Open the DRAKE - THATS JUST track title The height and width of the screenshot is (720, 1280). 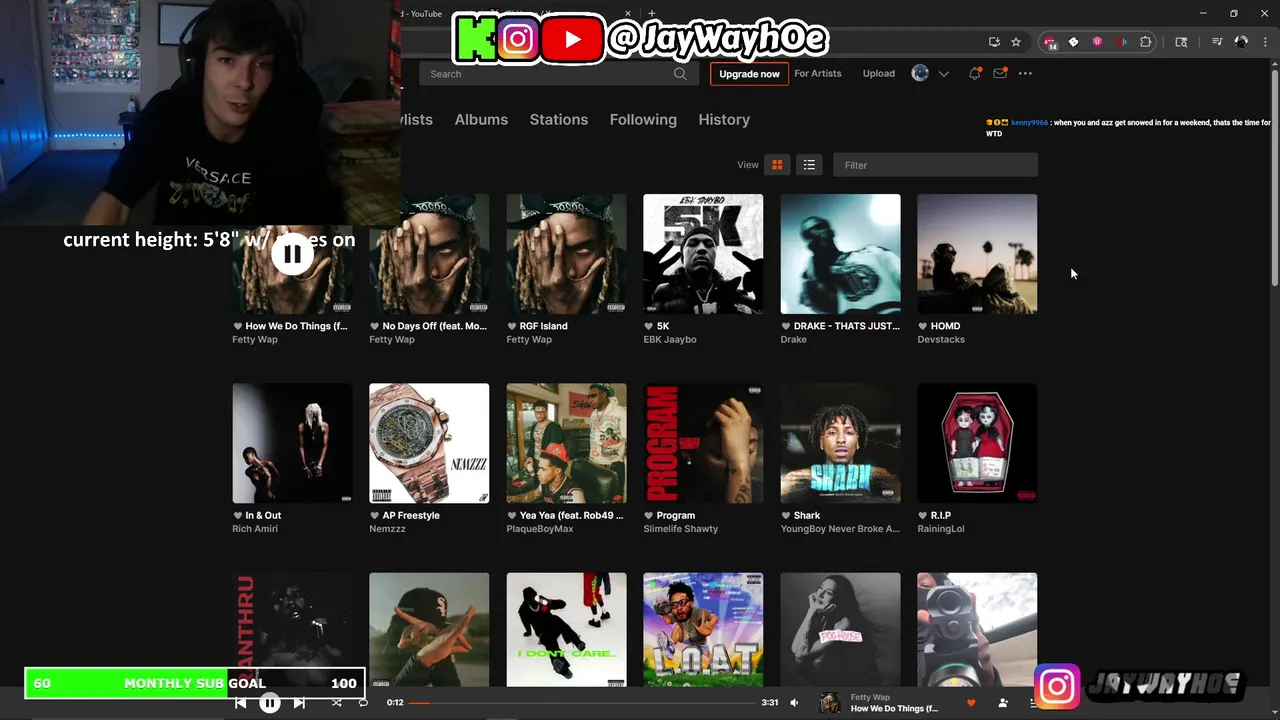(847, 326)
